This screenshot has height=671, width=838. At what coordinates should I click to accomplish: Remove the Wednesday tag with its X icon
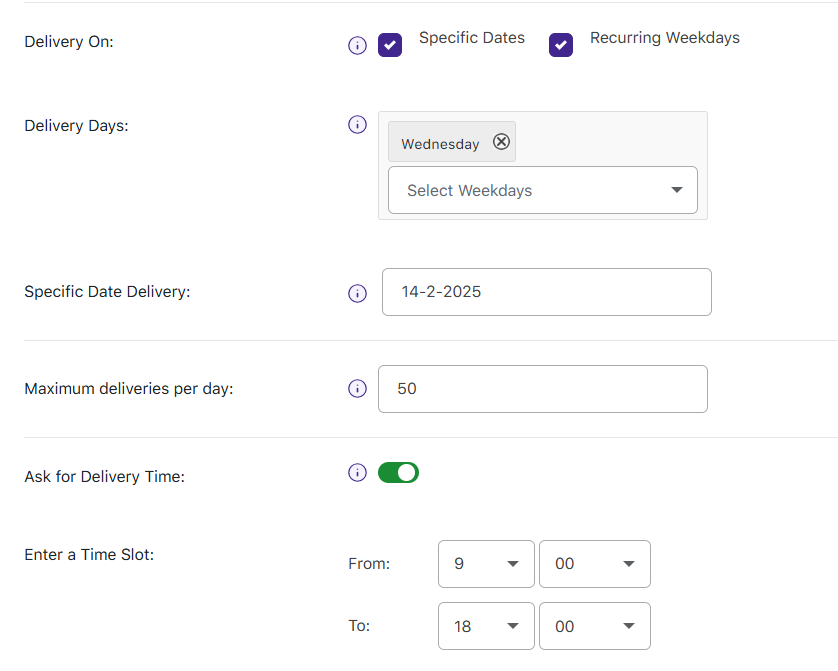coord(502,142)
